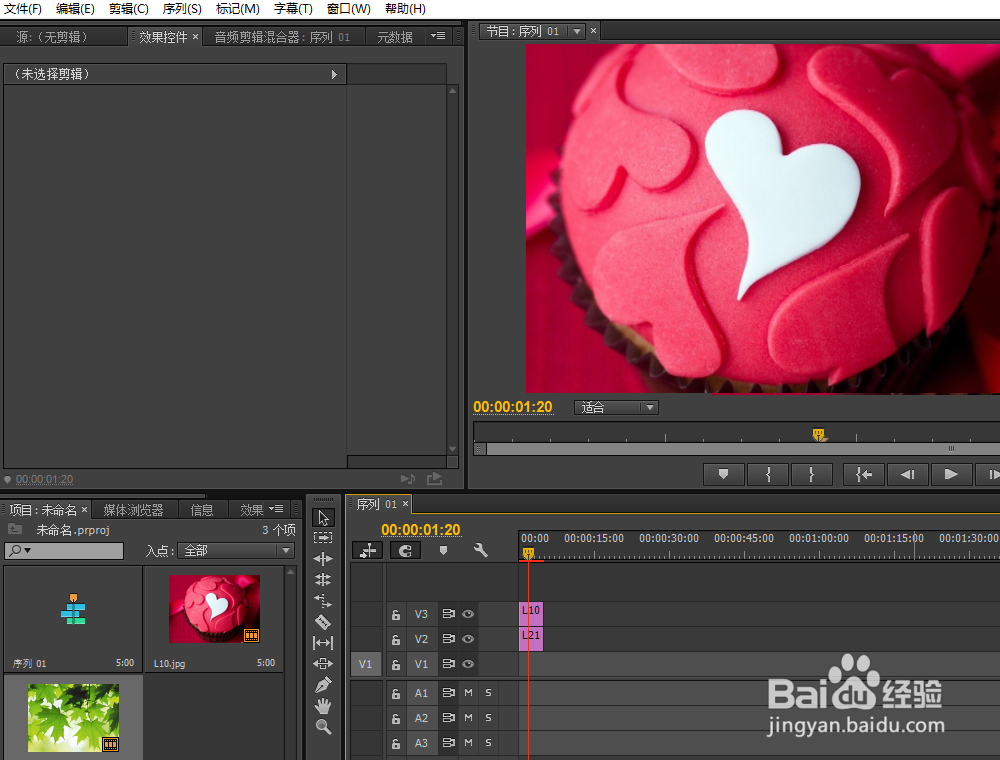The width and height of the screenshot is (1000, 760).
Task: Mark out point in program monitor
Action: [x=811, y=474]
